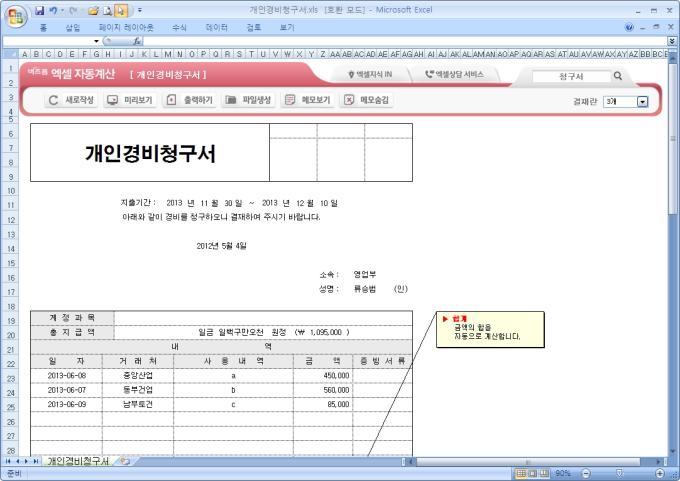Select the date cell 2013-06-08
This screenshot has height=481, width=680.
click(x=67, y=376)
